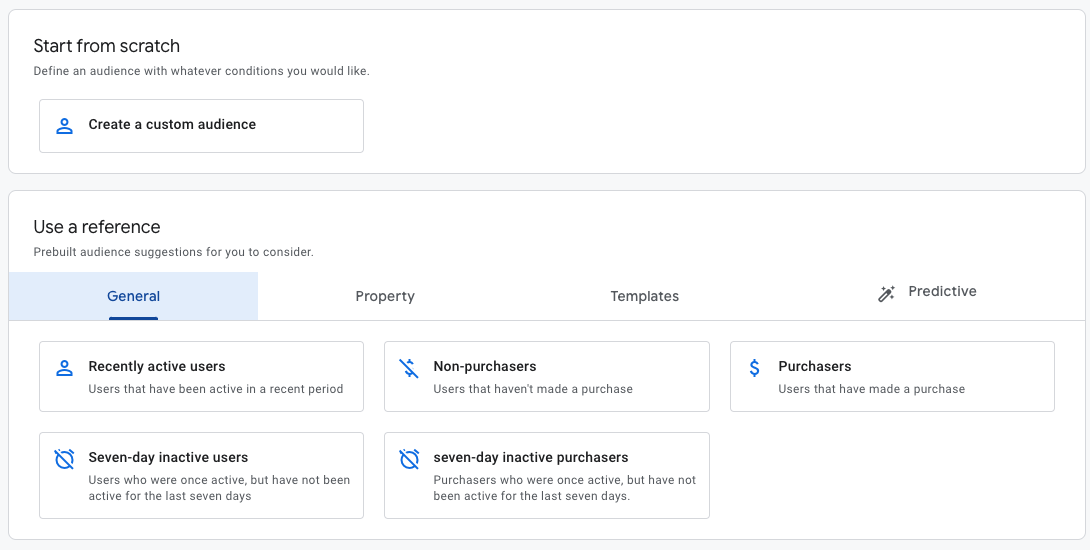
Task: Open the Templates tab
Action: coord(644,296)
